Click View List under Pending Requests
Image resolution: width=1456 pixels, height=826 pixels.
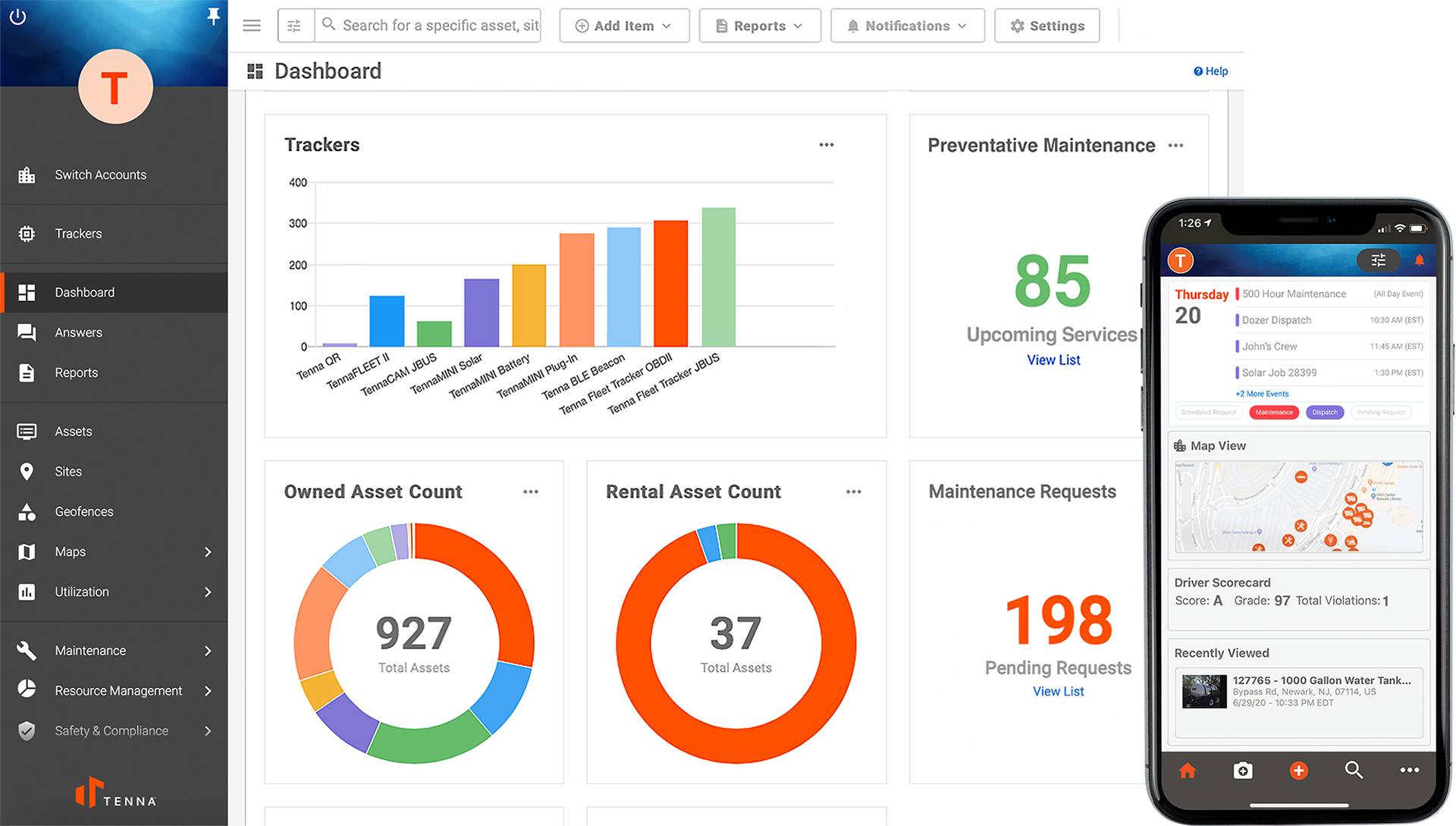[1058, 692]
